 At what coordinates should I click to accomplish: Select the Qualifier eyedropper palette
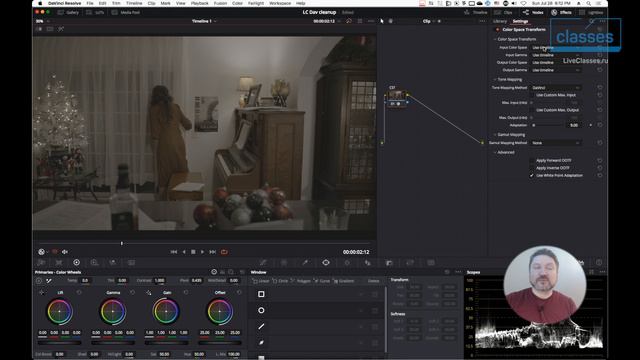[305, 262]
